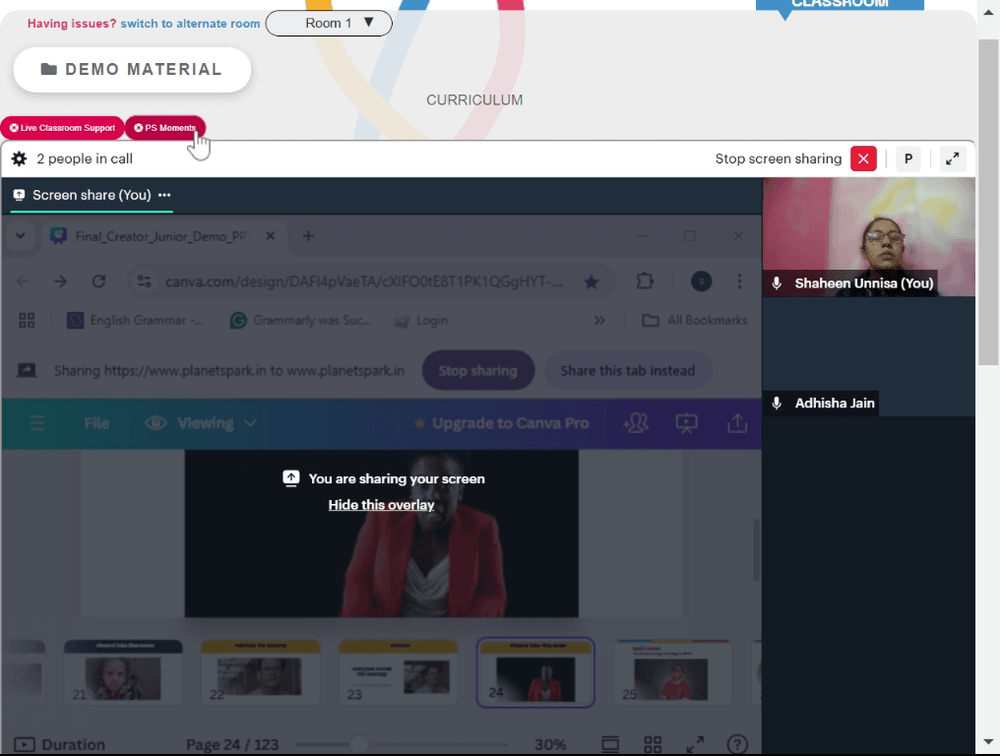Open the browser extensions puzzle icon

pos(645,281)
